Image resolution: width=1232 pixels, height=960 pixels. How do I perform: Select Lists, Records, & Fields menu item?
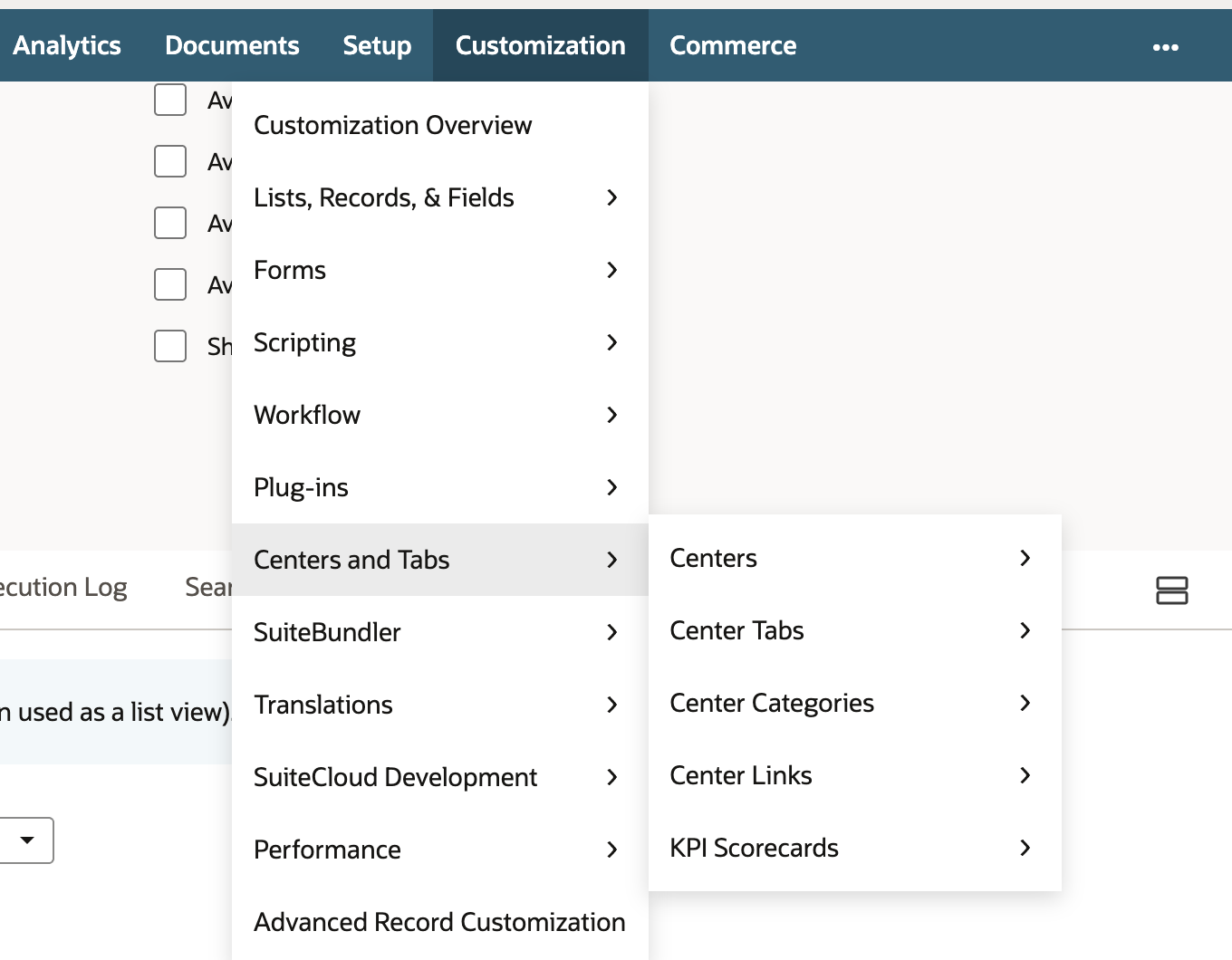[x=440, y=197]
